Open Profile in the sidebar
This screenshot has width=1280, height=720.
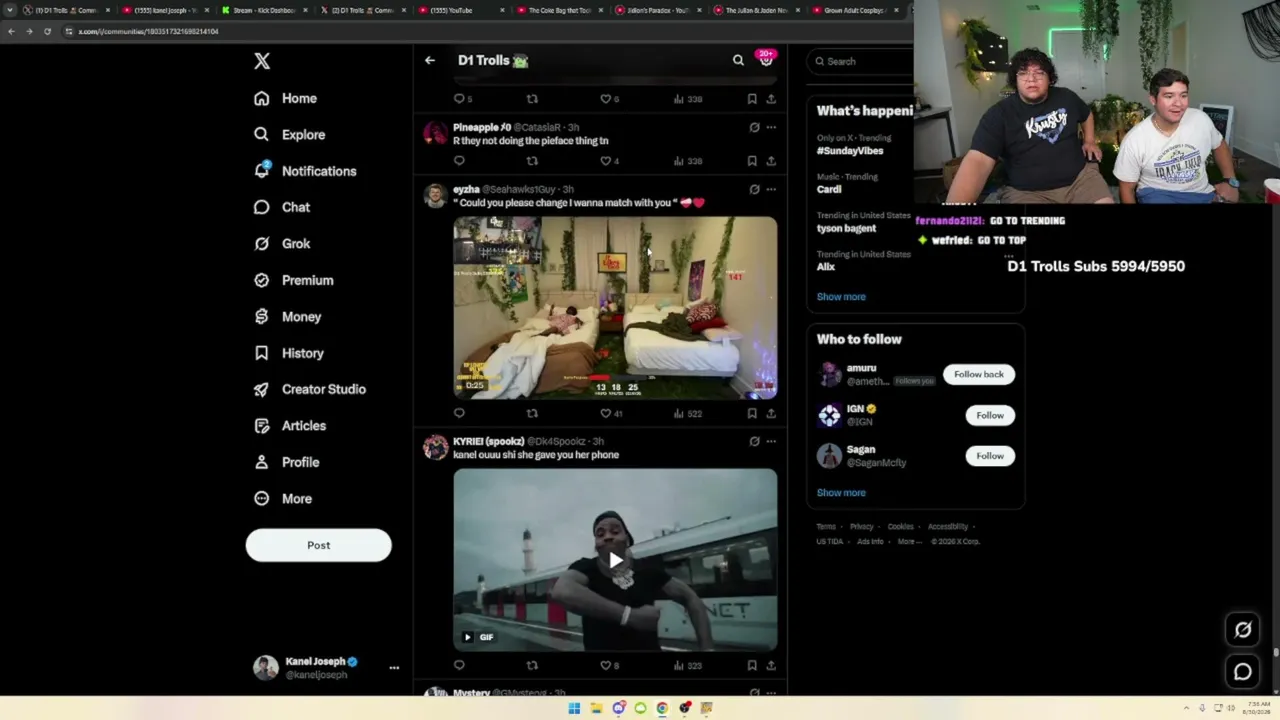pyautogui.click(x=286, y=462)
